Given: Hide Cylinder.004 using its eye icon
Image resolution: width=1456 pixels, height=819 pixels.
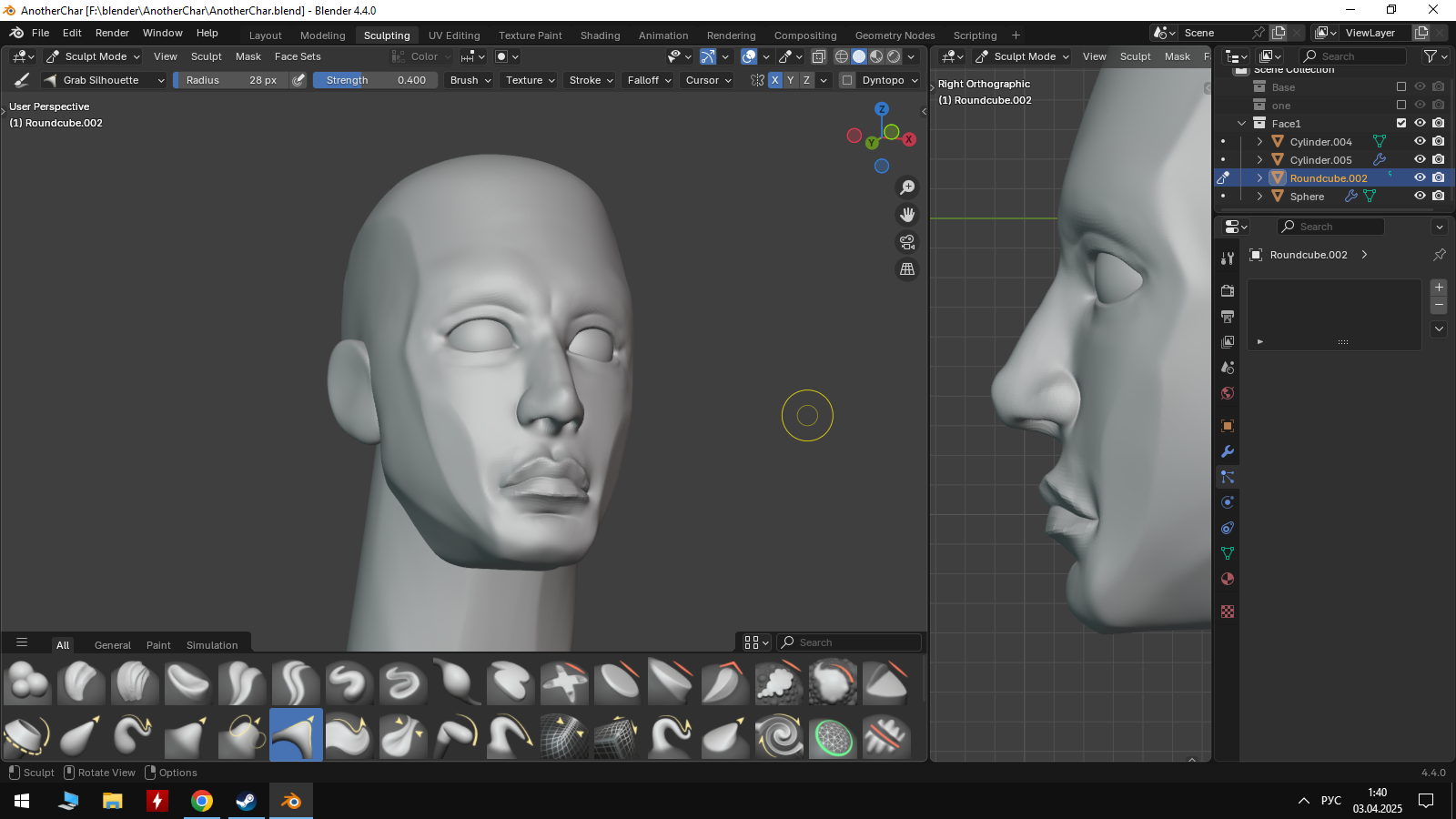Looking at the screenshot, I should coord(1420,142).
